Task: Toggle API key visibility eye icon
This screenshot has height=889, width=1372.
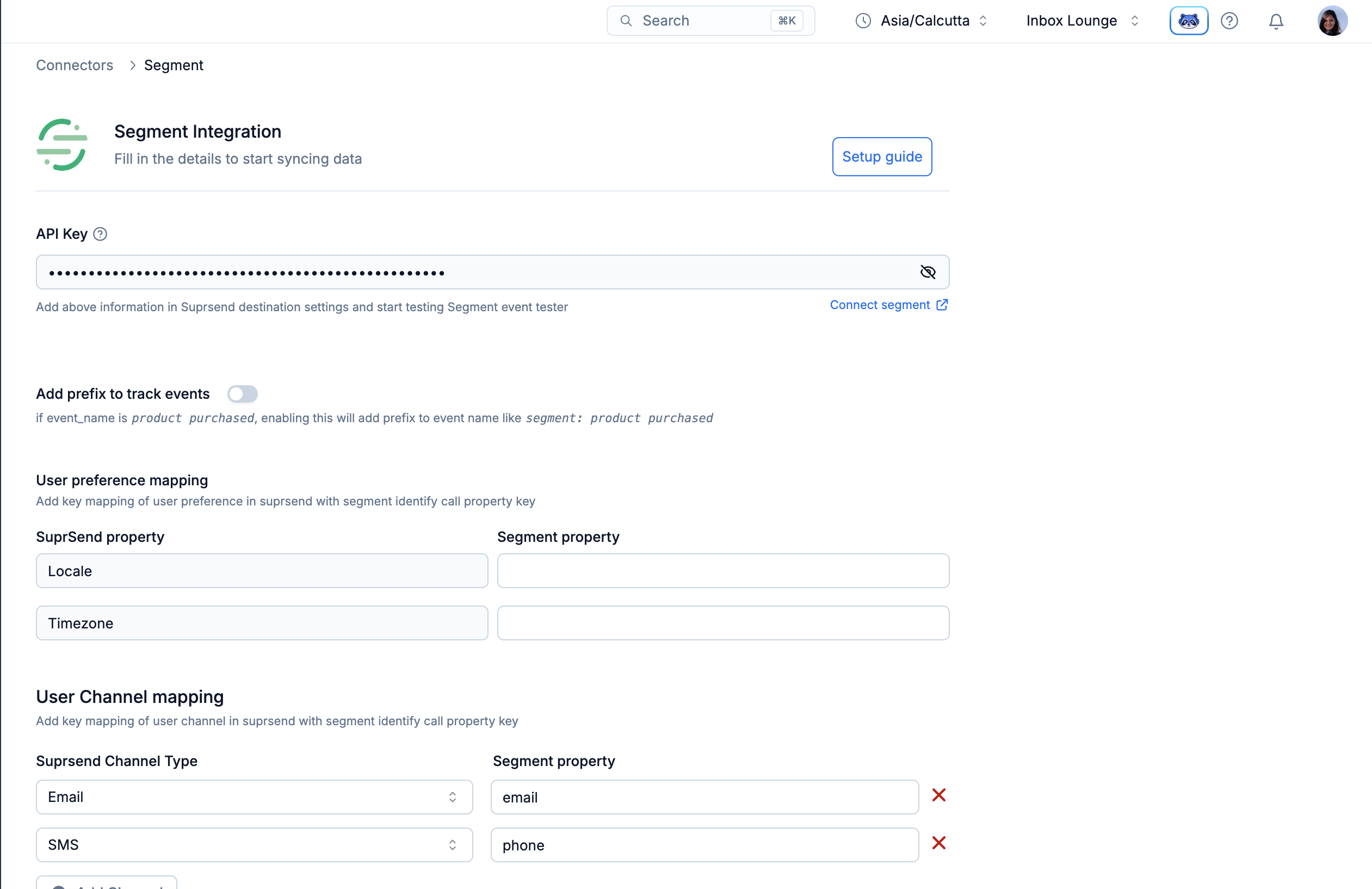Action: 928,272
